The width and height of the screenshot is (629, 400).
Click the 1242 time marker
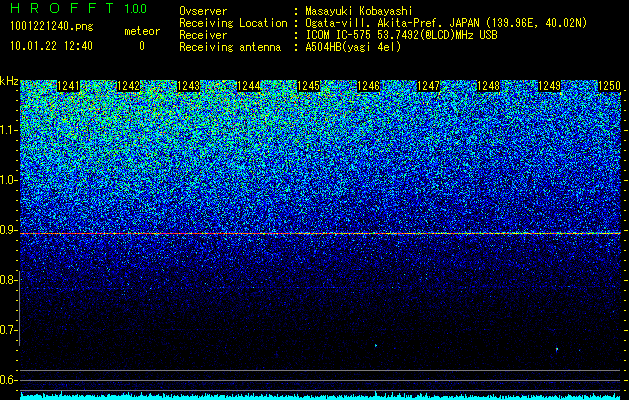point(129,86)
